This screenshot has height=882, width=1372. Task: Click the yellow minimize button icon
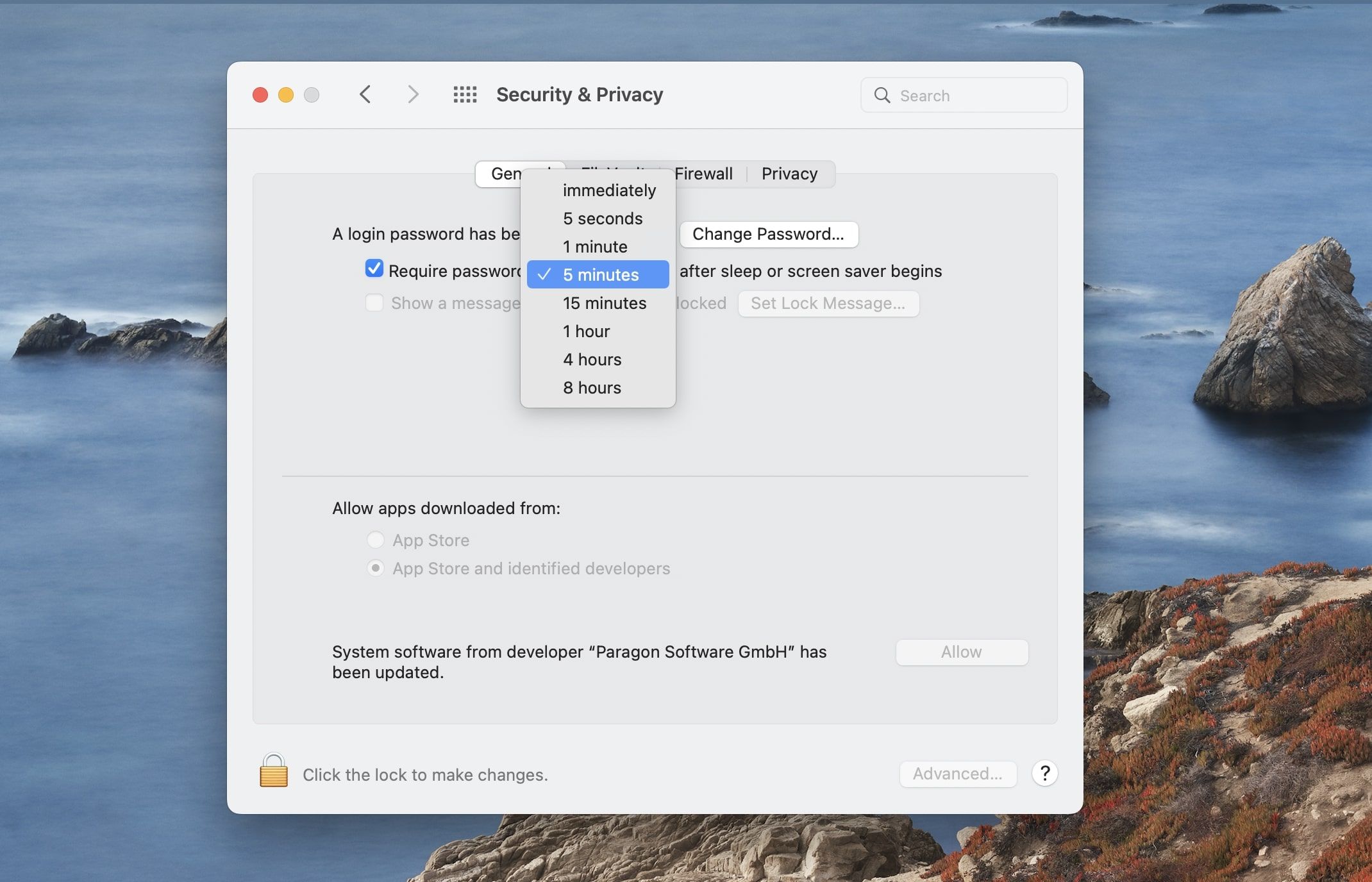point(284,91)
